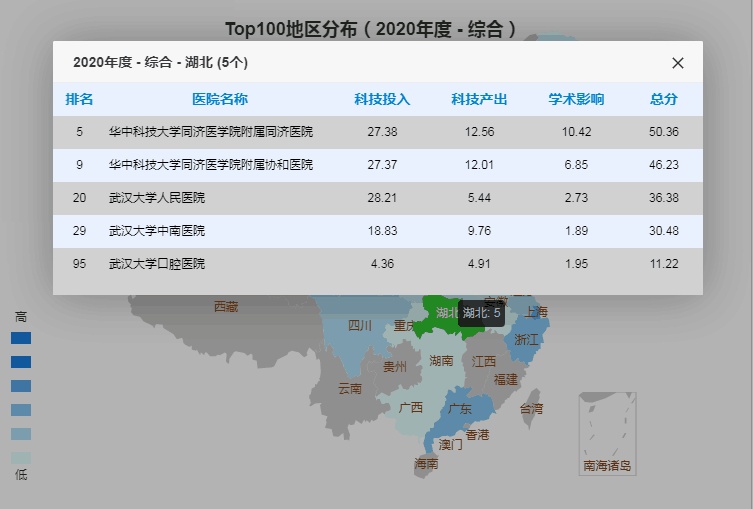
Task: Click the 科技投入 column header
Action: coord(382,99)
